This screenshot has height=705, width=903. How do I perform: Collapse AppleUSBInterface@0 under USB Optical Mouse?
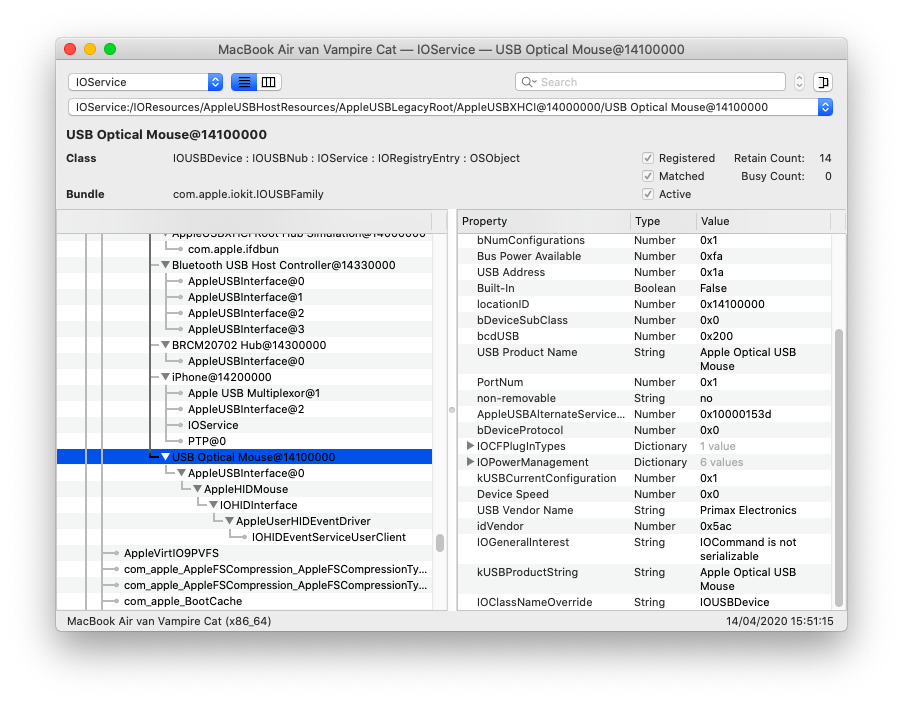[x=181, y=473]
